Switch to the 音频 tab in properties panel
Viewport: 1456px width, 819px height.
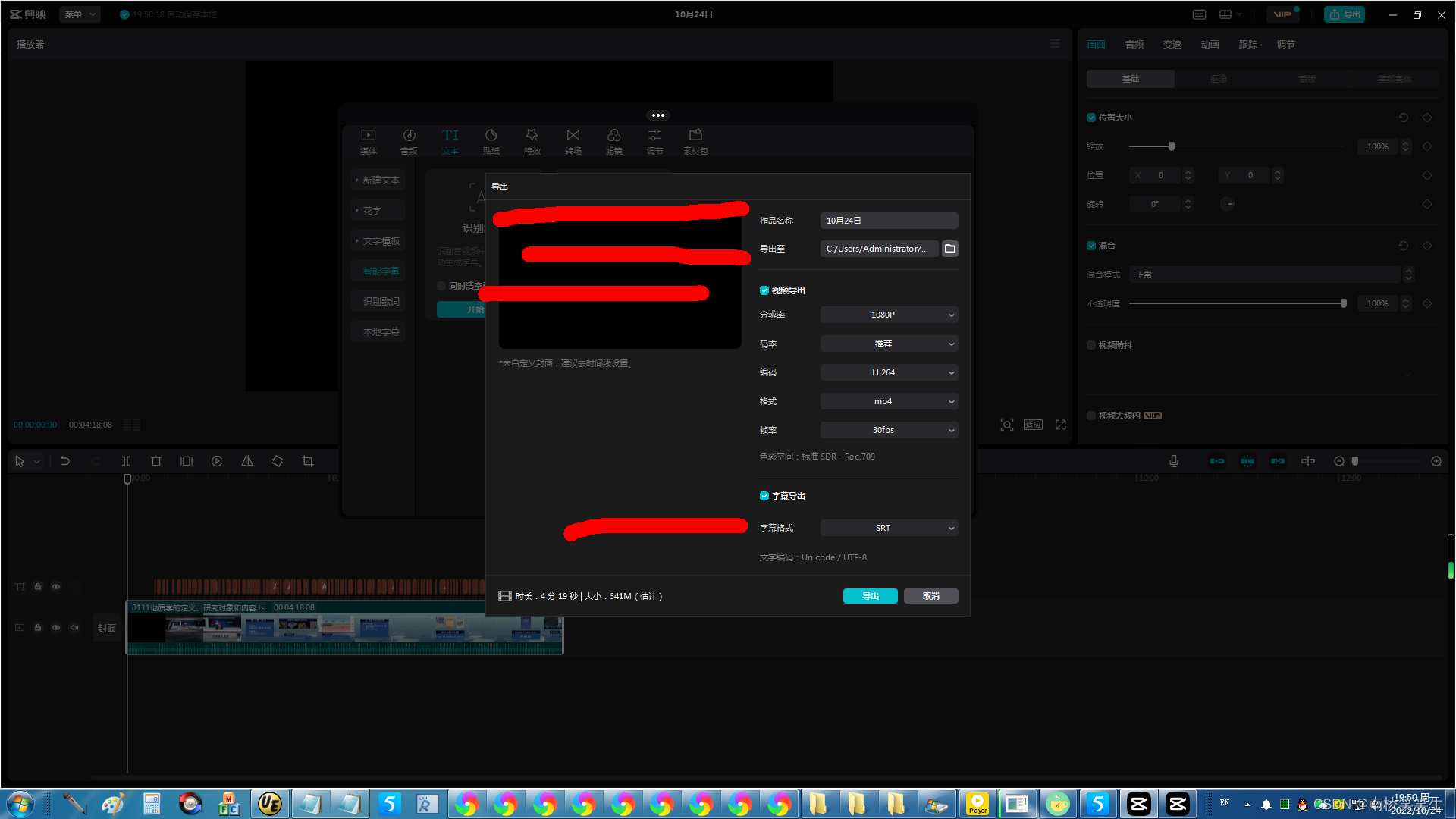1134,45
